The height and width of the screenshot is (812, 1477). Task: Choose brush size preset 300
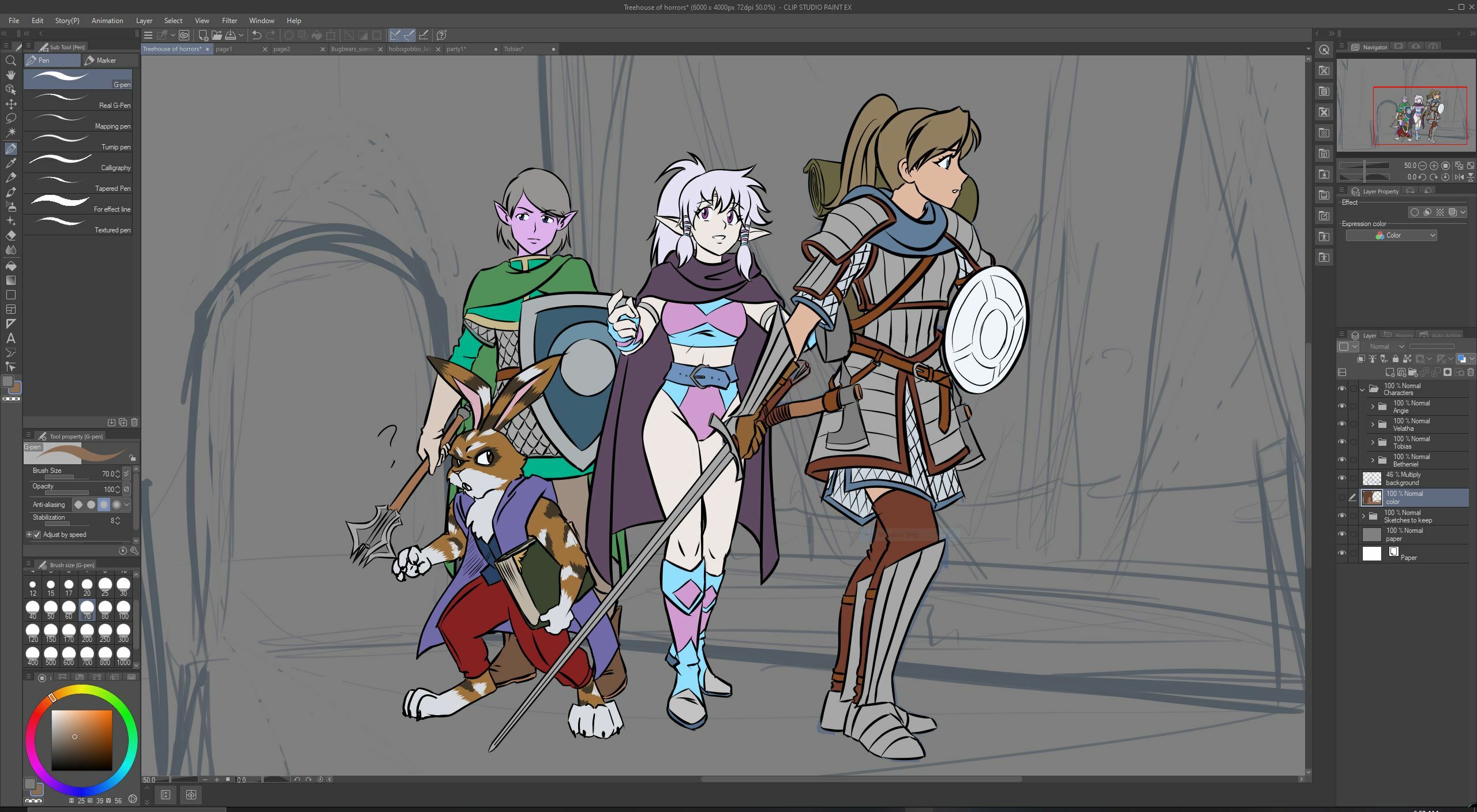pos(123,633)
